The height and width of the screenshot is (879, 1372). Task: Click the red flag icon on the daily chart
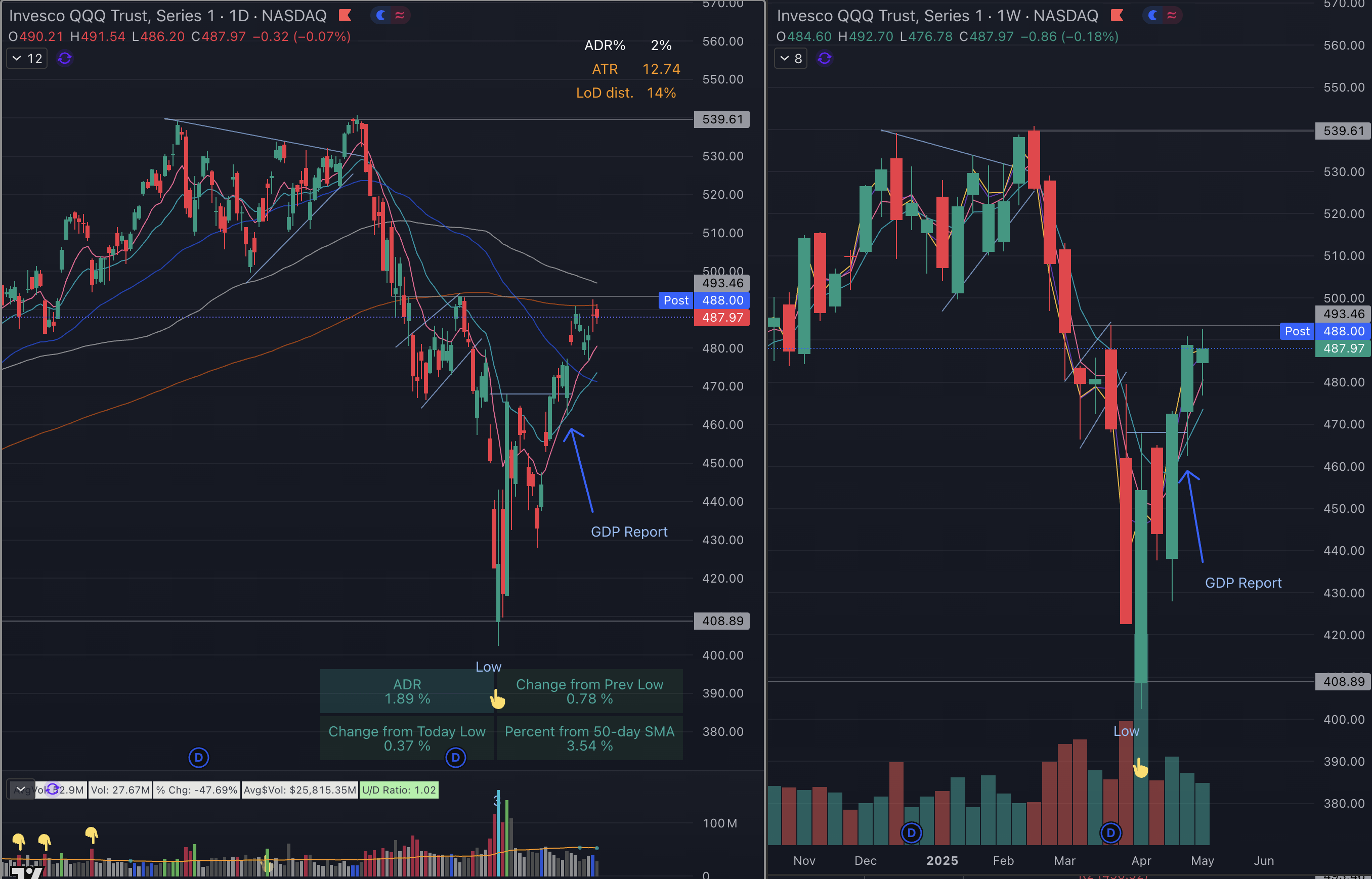pyautogui.click(x=345, y=15)
